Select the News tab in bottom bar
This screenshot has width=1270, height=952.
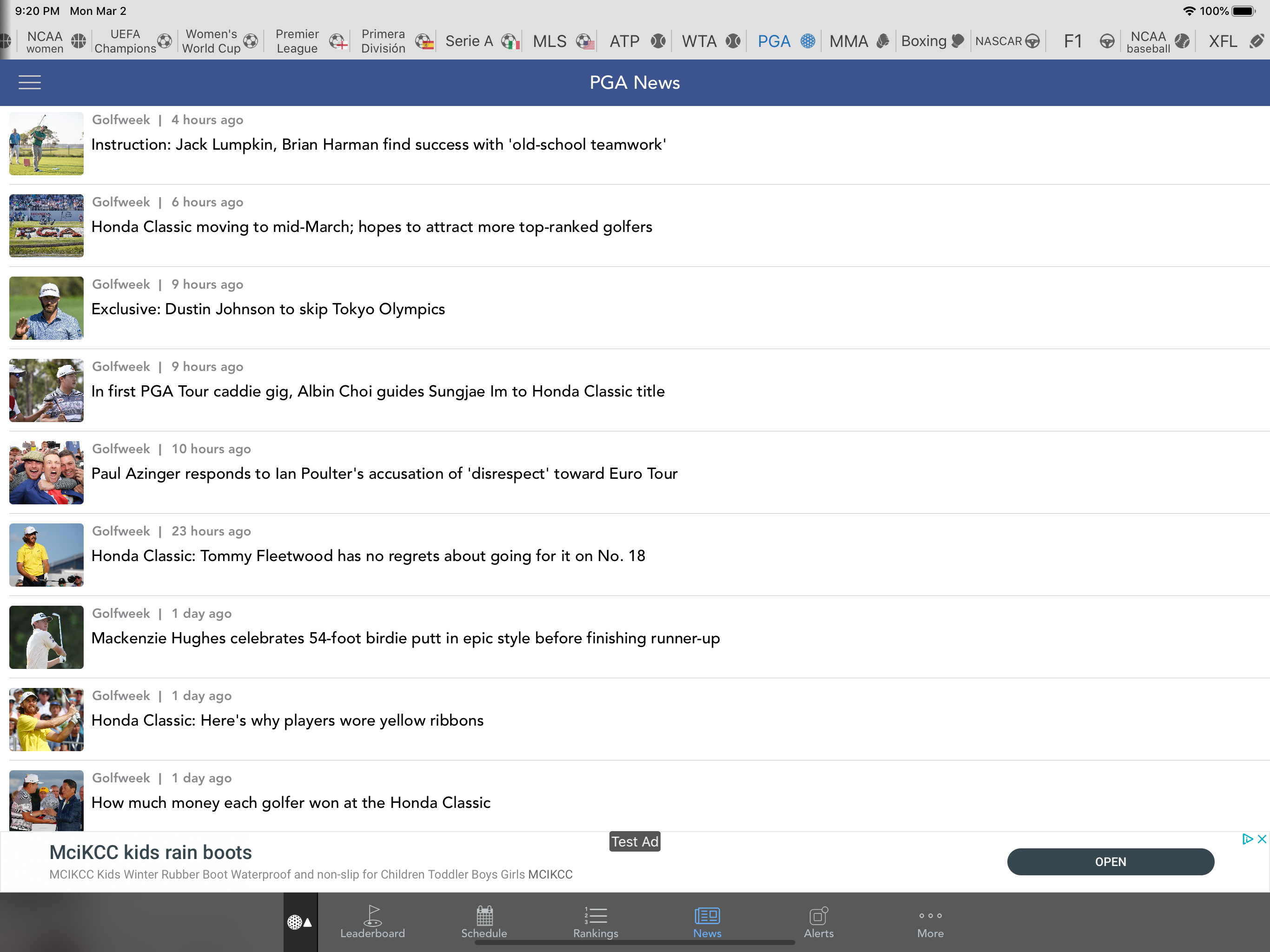pyautogui.click(x=707, y=920)
